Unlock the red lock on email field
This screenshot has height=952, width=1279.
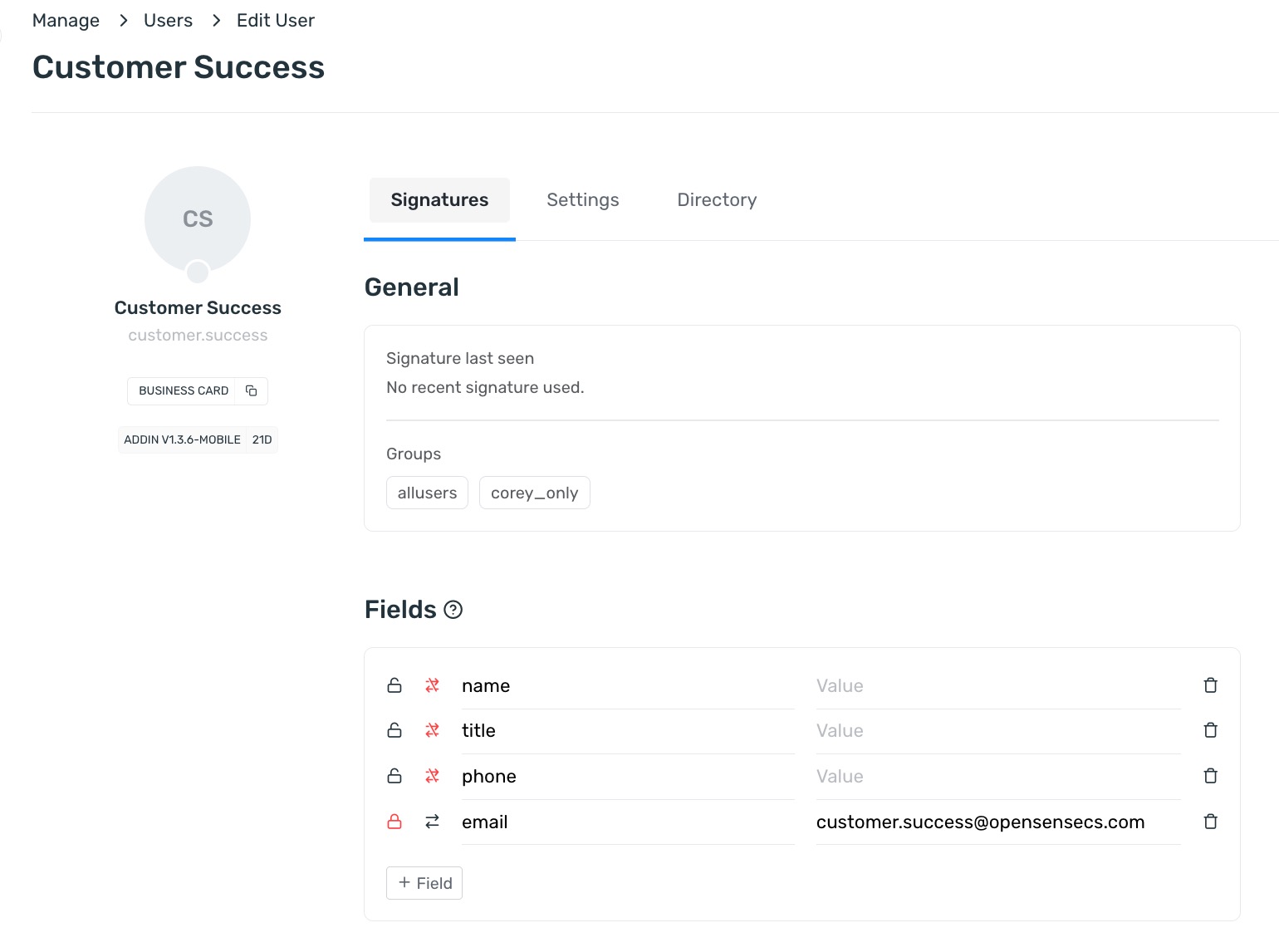394,822
